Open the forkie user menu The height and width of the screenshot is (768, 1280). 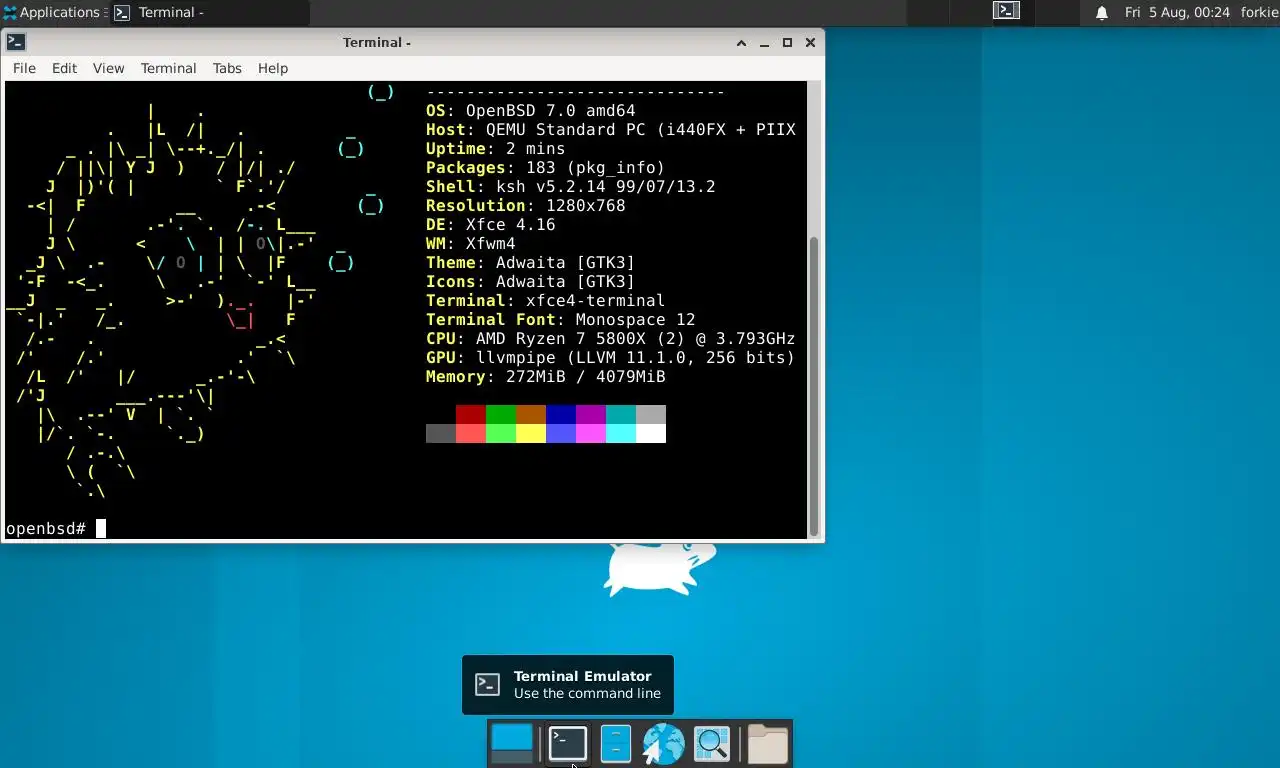pos(1259,13)
